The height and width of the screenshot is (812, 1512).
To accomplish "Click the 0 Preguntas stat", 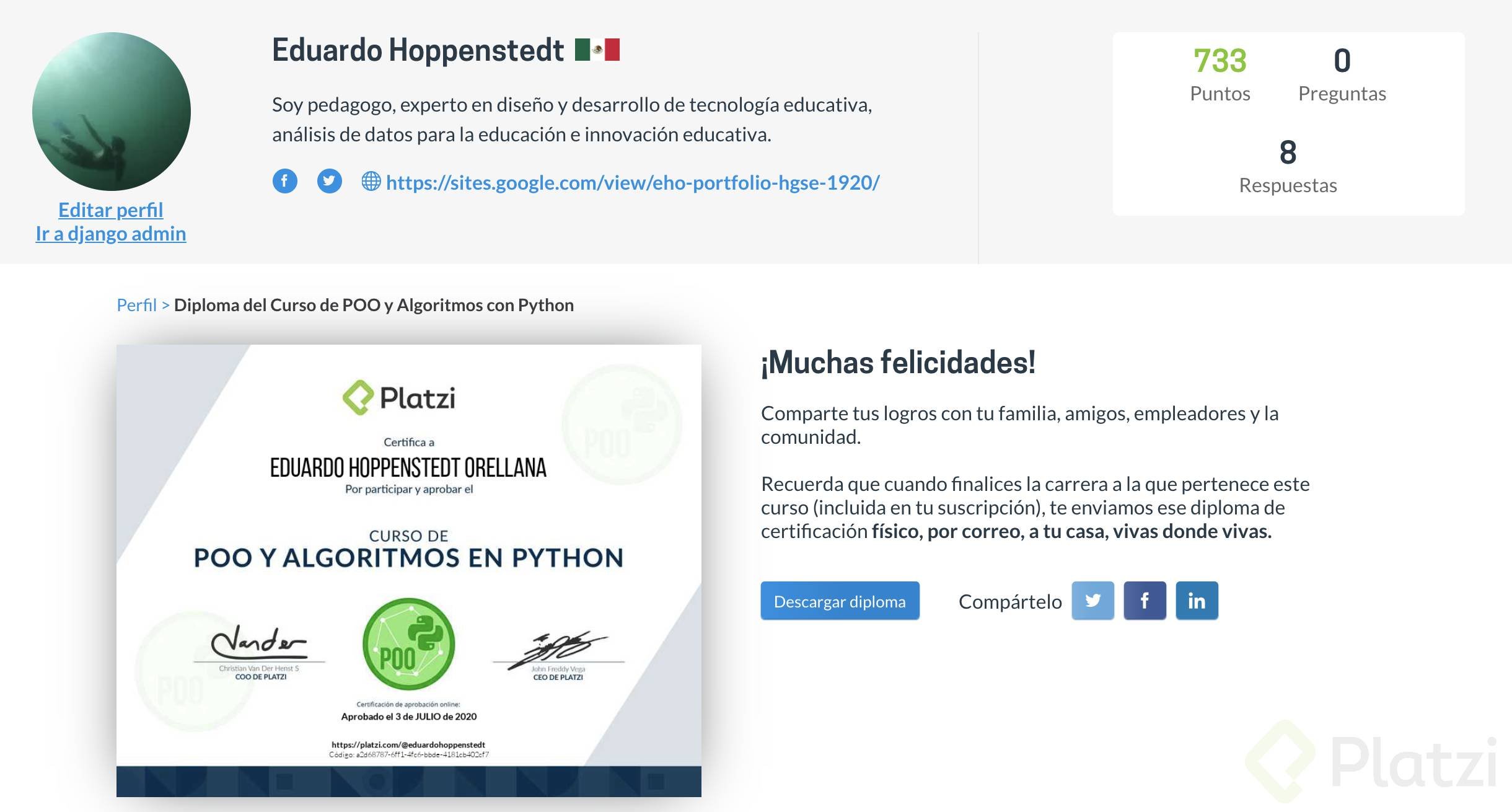I will 1342,74.
